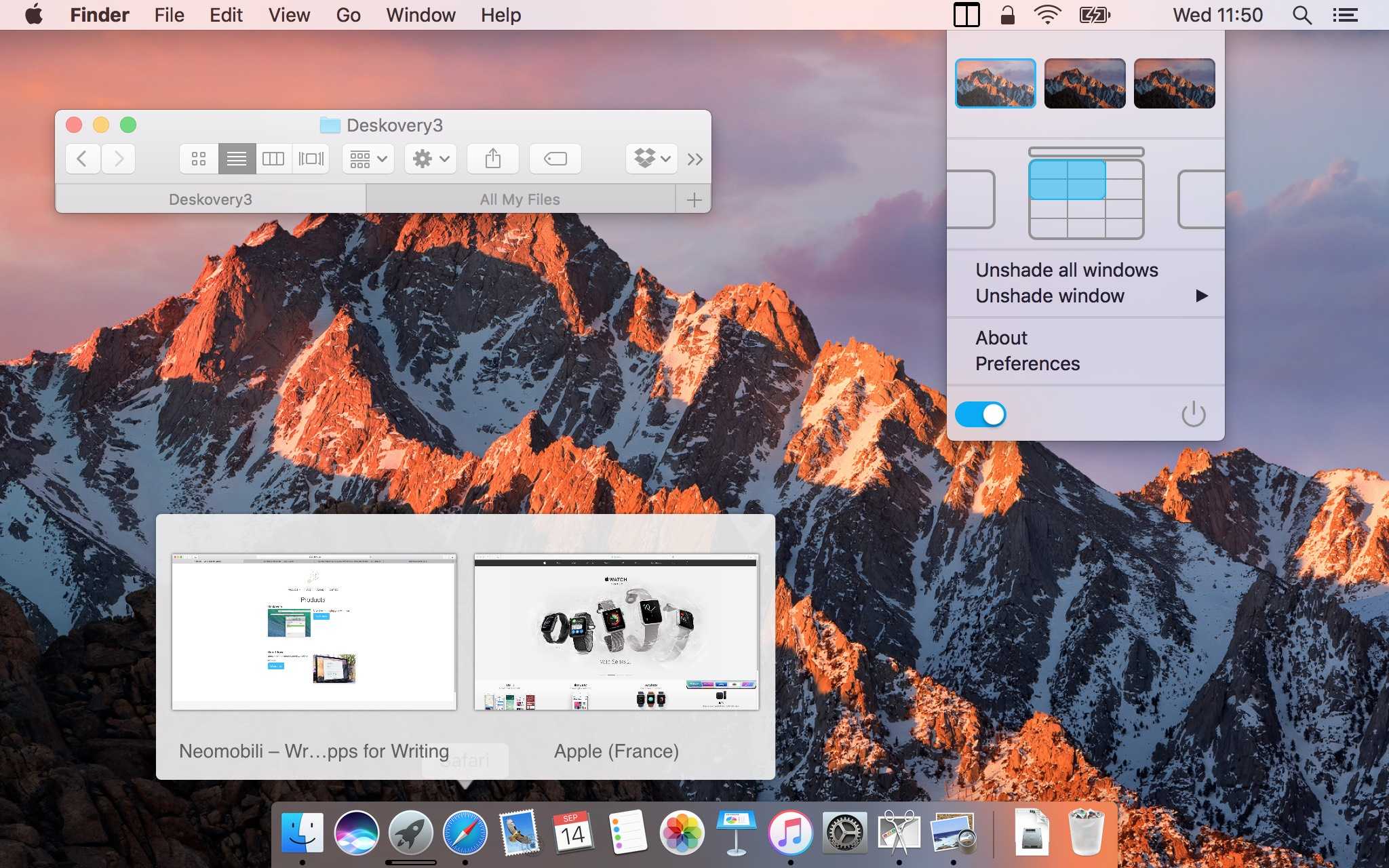
Task: Expand the group by options dropdown in Finder
Action: click(366, 159)
